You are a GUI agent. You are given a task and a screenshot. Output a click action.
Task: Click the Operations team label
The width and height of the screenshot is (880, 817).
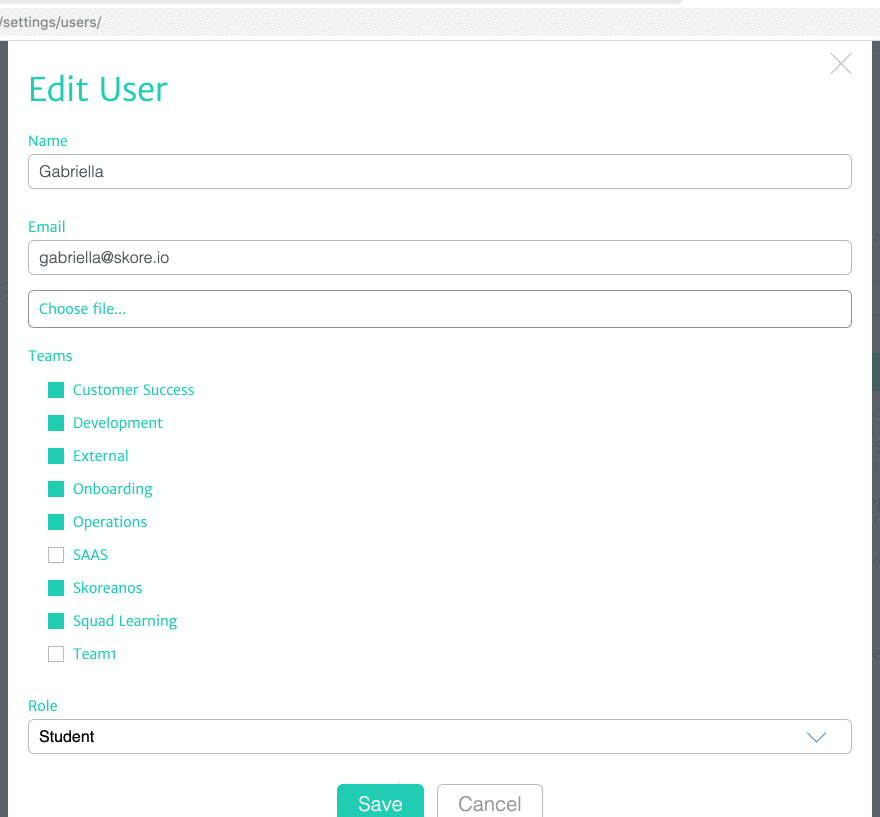pos(110,522)
